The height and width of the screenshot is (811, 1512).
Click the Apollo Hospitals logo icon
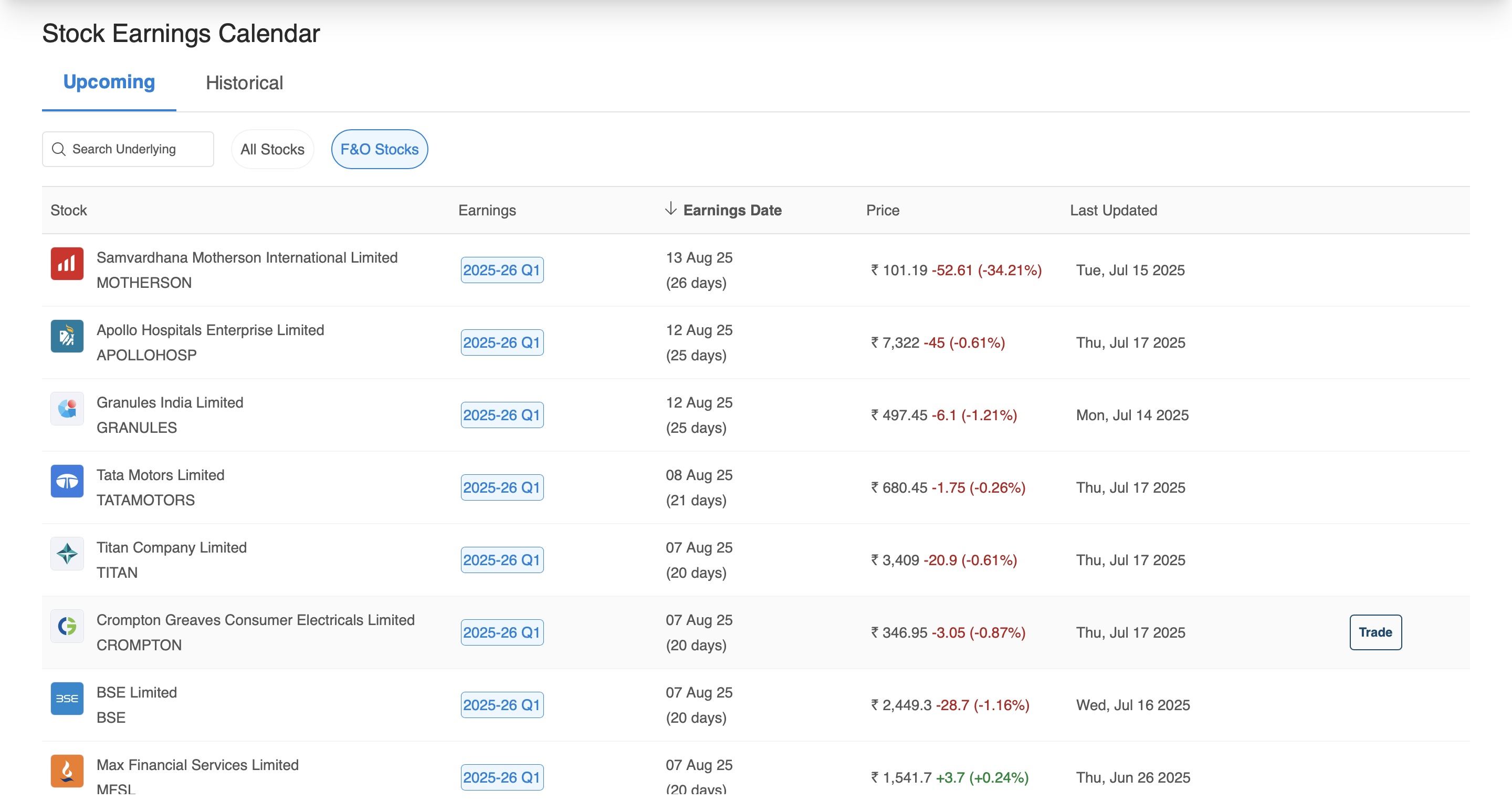pyautogui.click(x=67, y=336)
